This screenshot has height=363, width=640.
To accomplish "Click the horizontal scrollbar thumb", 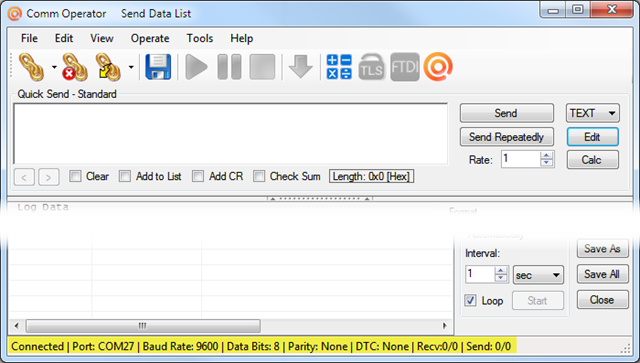I will [143, 326].
